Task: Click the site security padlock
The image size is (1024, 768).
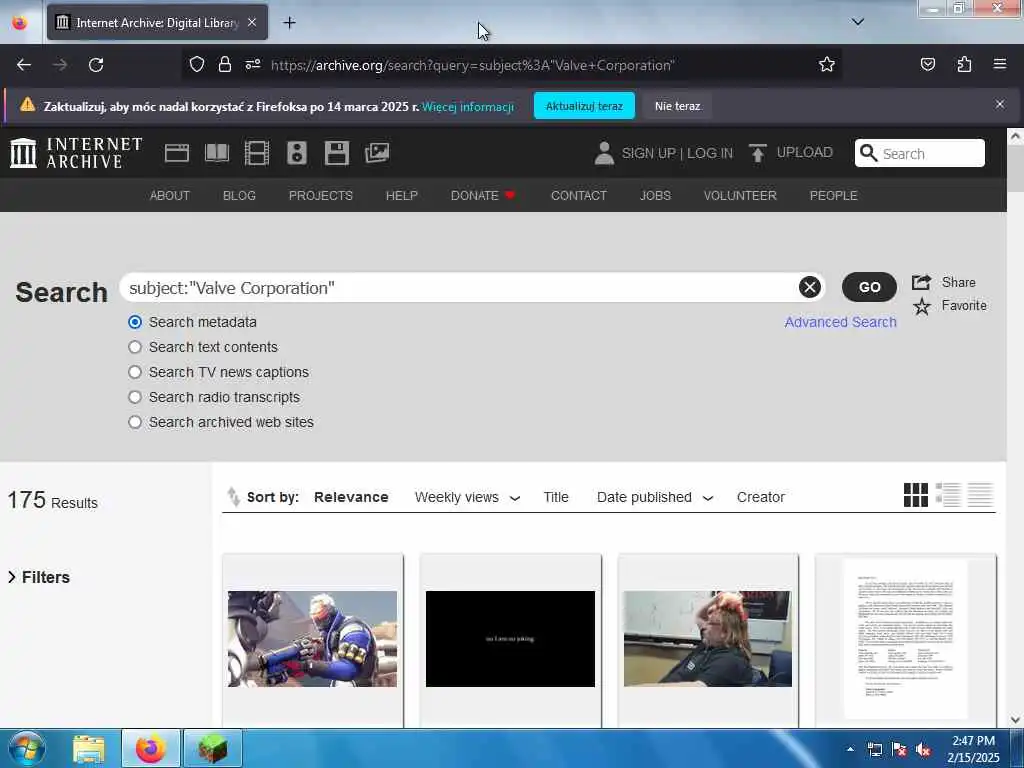Action: 225,65
